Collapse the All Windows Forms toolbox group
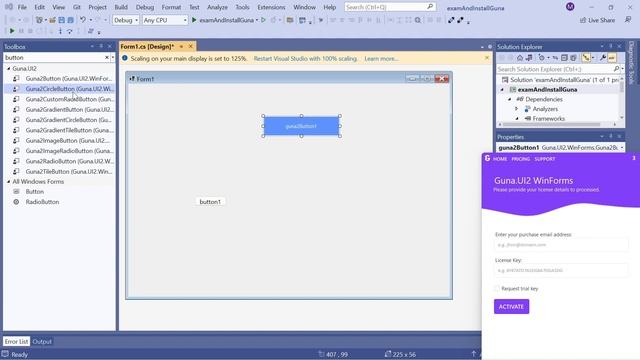This screenshot has height=360, width=640. tap(9, 182)
